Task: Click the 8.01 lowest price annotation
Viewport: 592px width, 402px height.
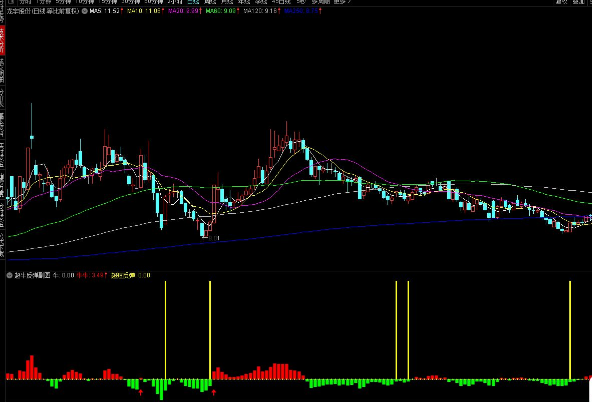Action: (214, 238)
